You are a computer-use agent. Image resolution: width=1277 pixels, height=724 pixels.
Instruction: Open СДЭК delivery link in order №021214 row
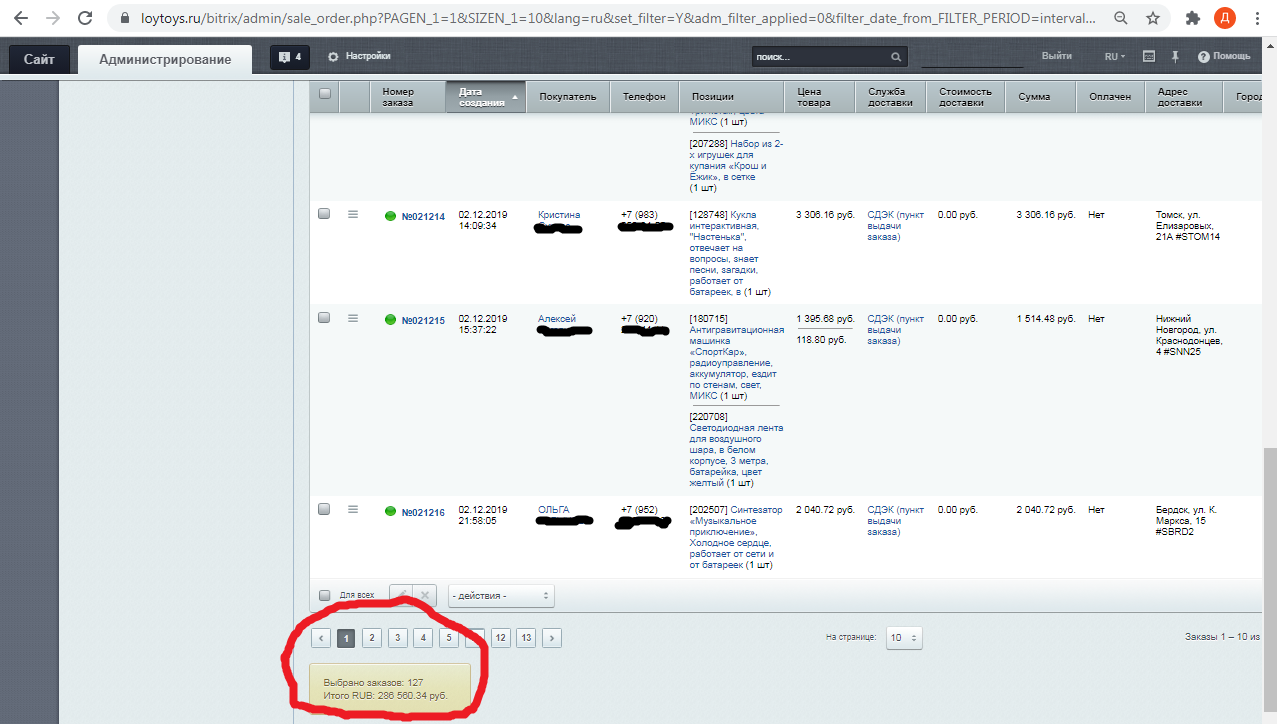897,226
